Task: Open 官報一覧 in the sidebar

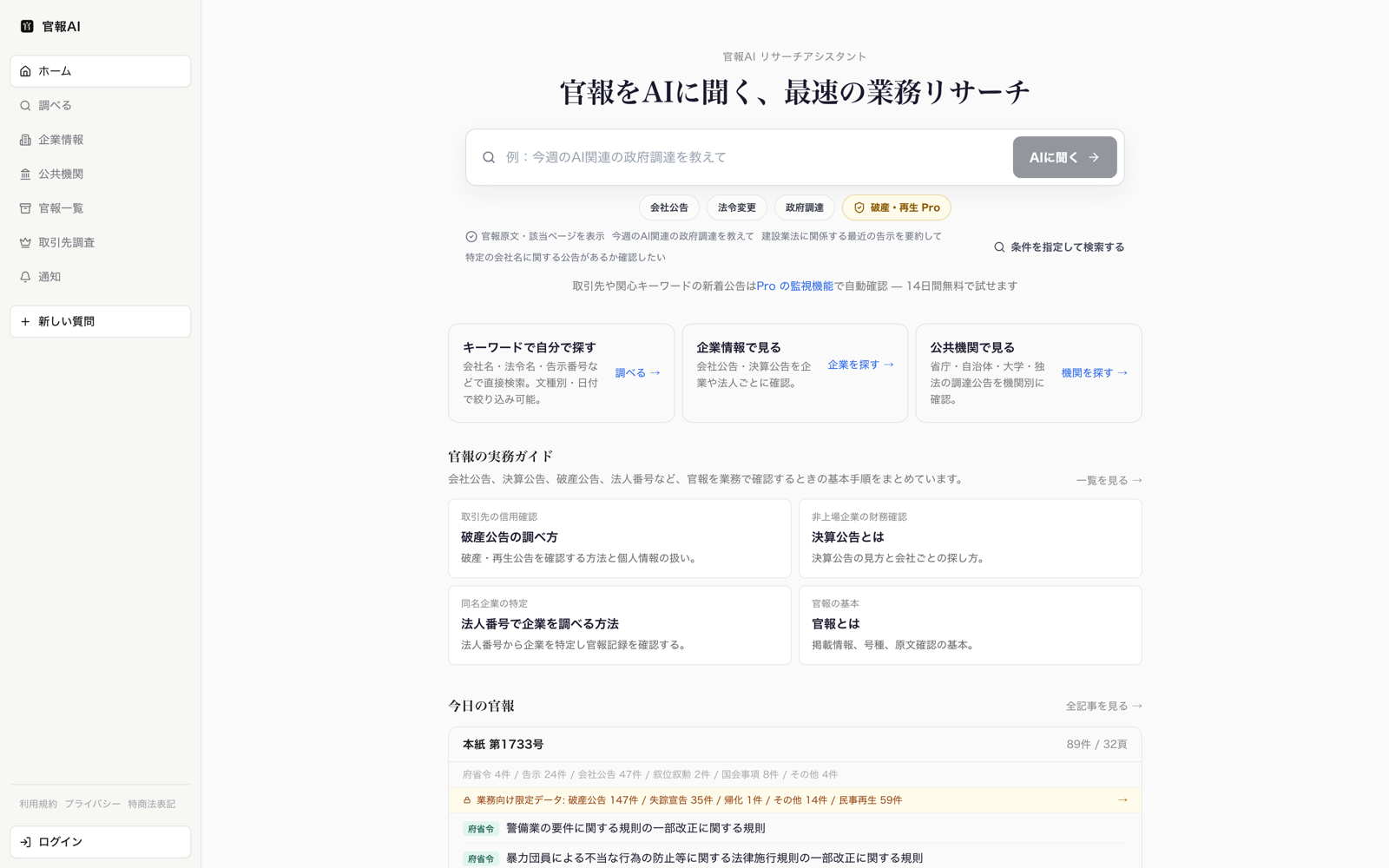Action: (100, 208)
